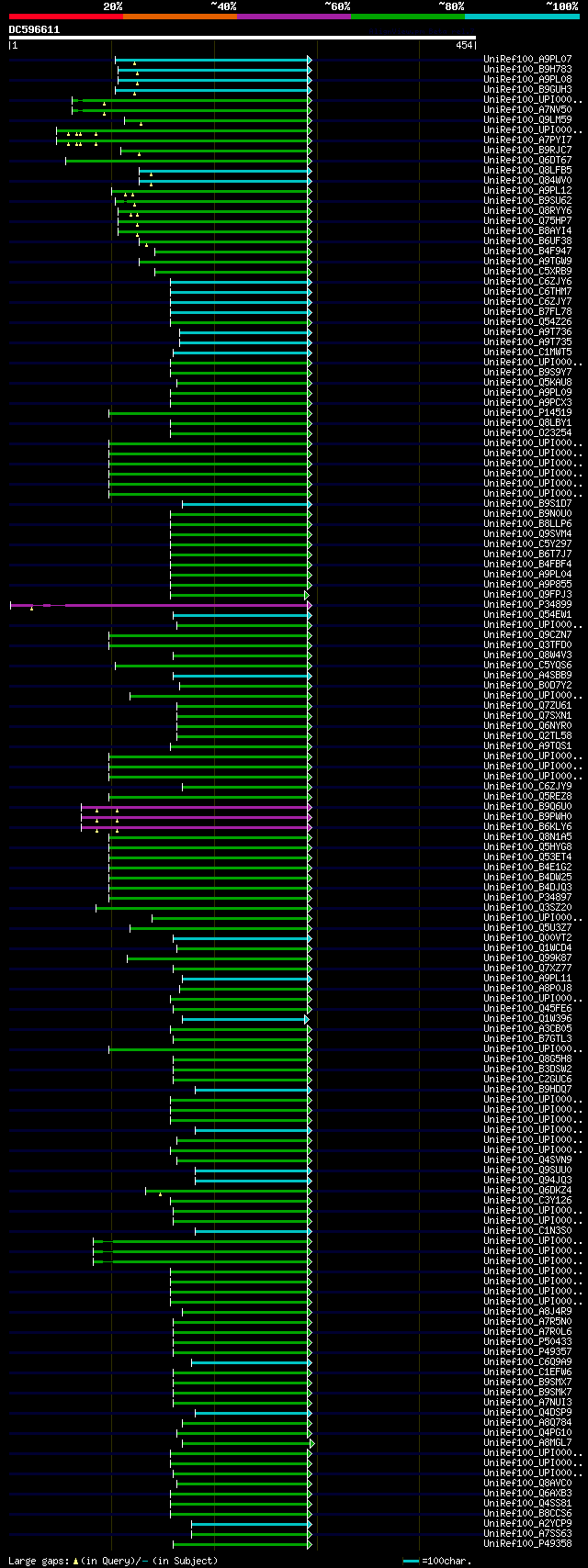Click the purple alignment bar for UniRef100_B9Q6U0
The height and width of the screenshot is (1568, 588).
[x=197, y=807]
